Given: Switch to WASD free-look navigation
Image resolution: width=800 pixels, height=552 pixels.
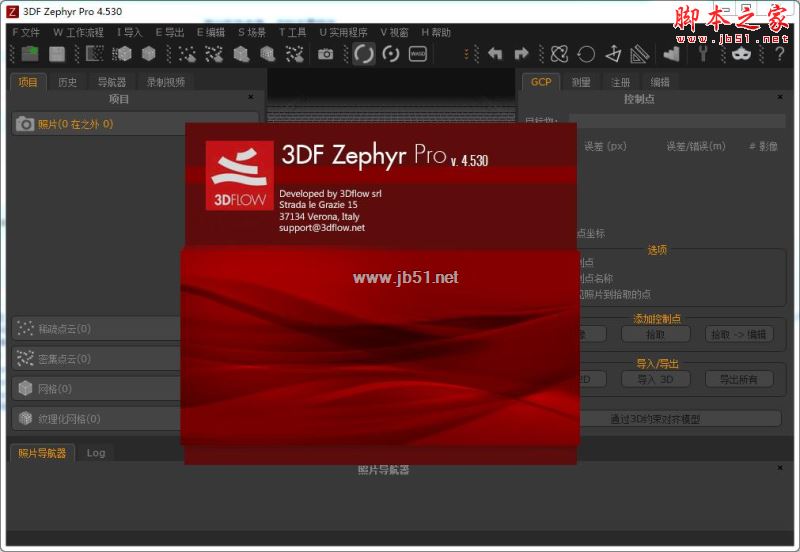Looking at the screenshot, I should click(x=418, y=54).
